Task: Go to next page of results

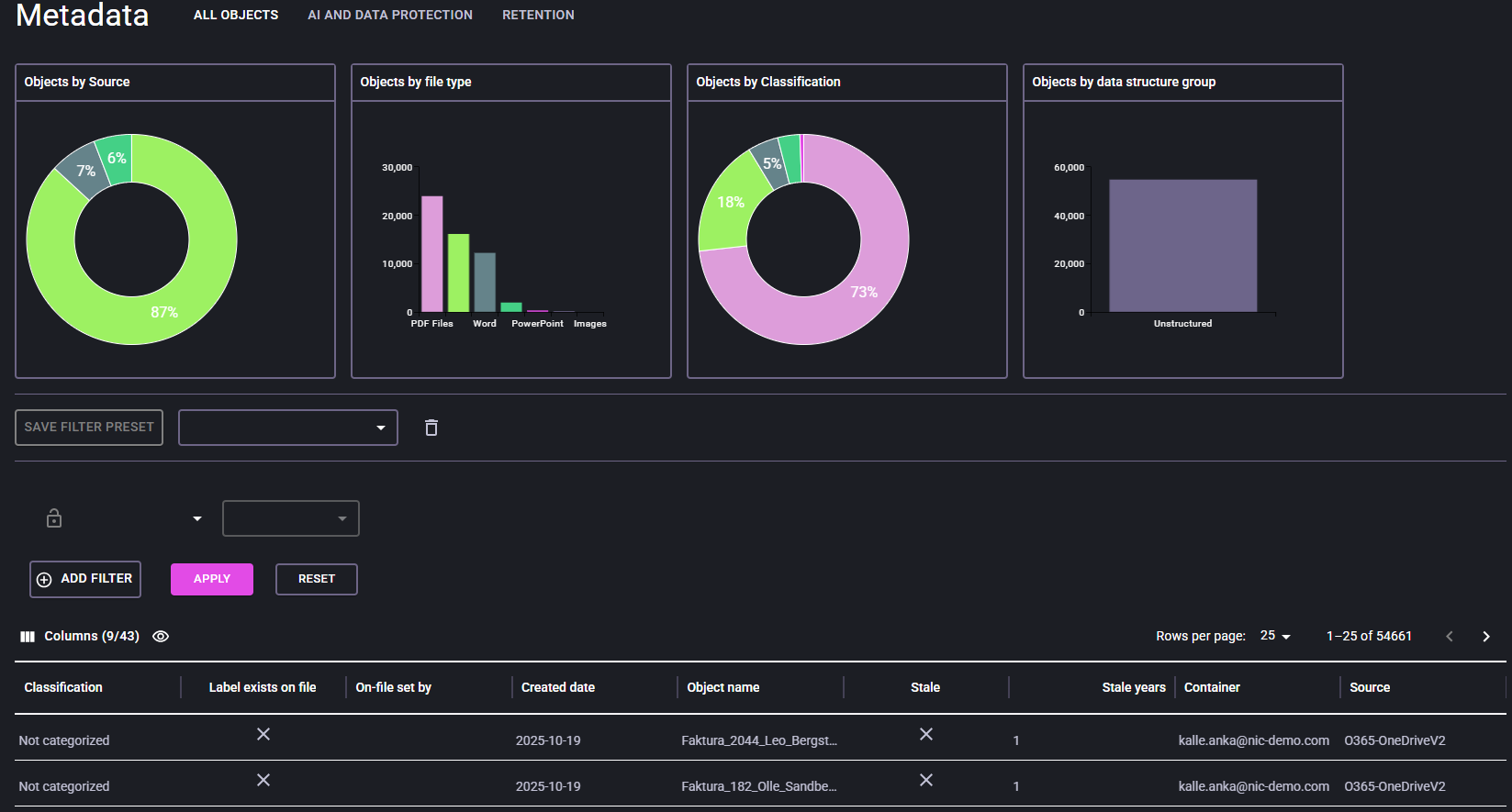Action: (1486, 637)
